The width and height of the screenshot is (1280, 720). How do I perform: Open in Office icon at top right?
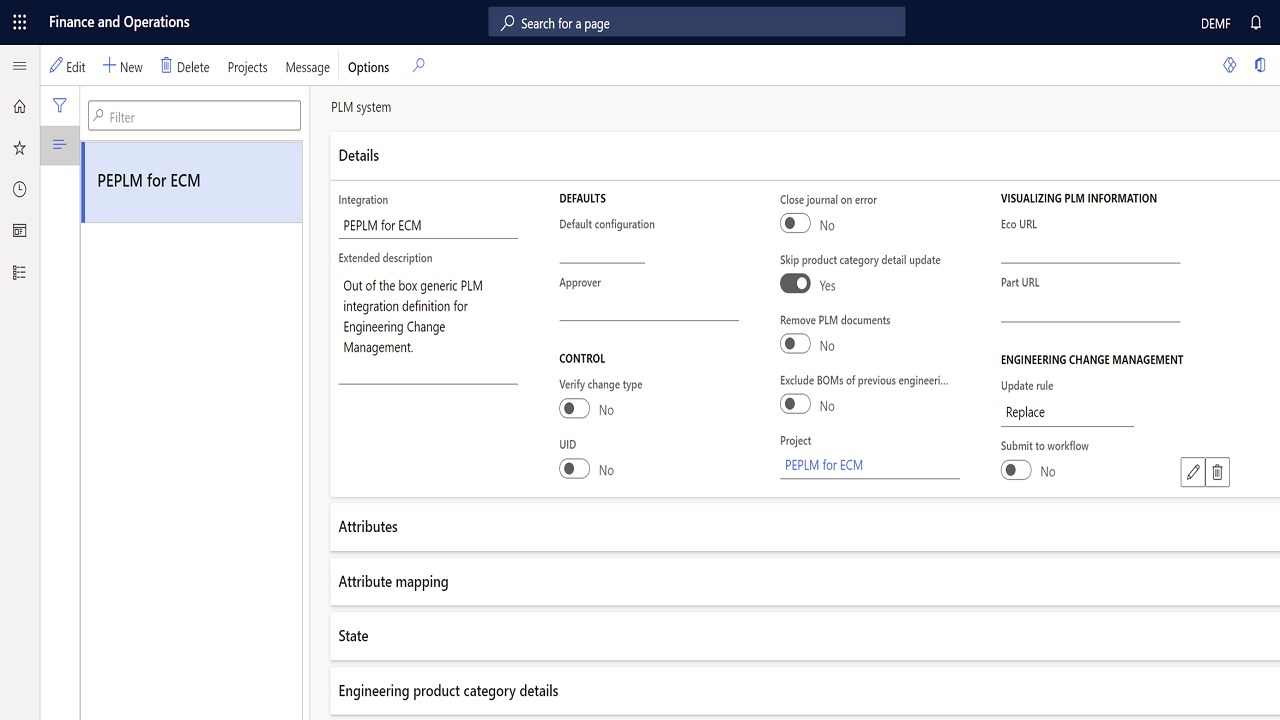[x=1260, y=65]
